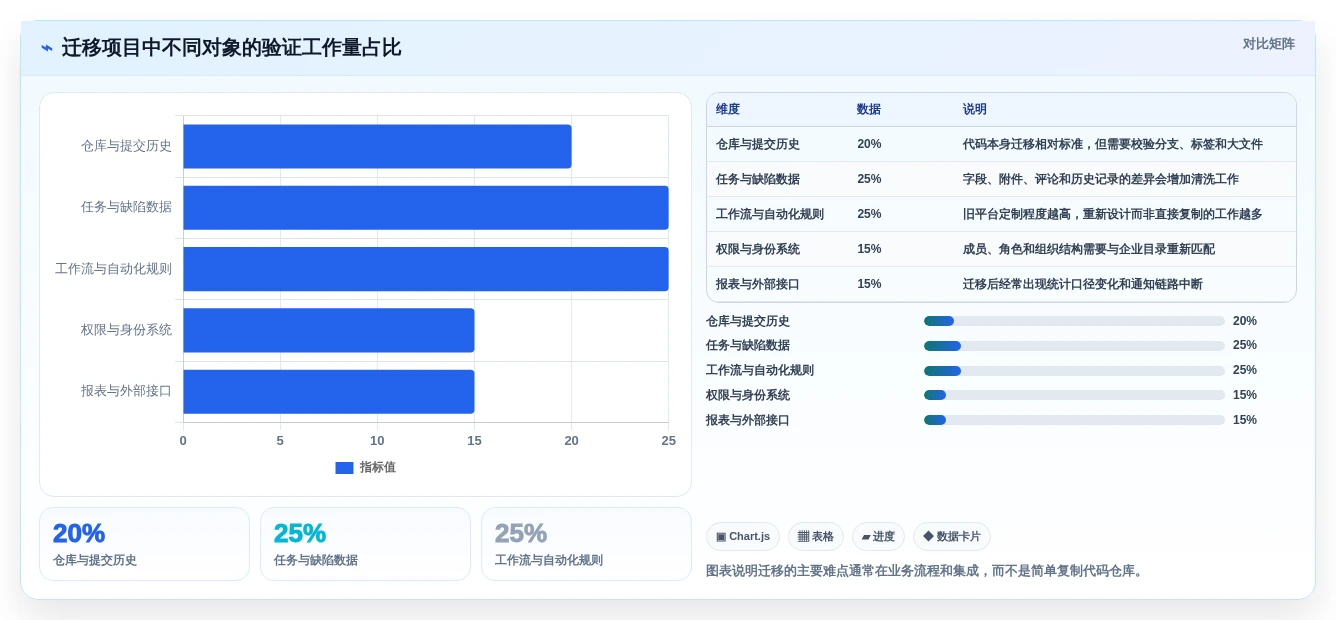Click the 数据 column header
The height and width of the screenshot is (620, 1336).
click(869, 110)
